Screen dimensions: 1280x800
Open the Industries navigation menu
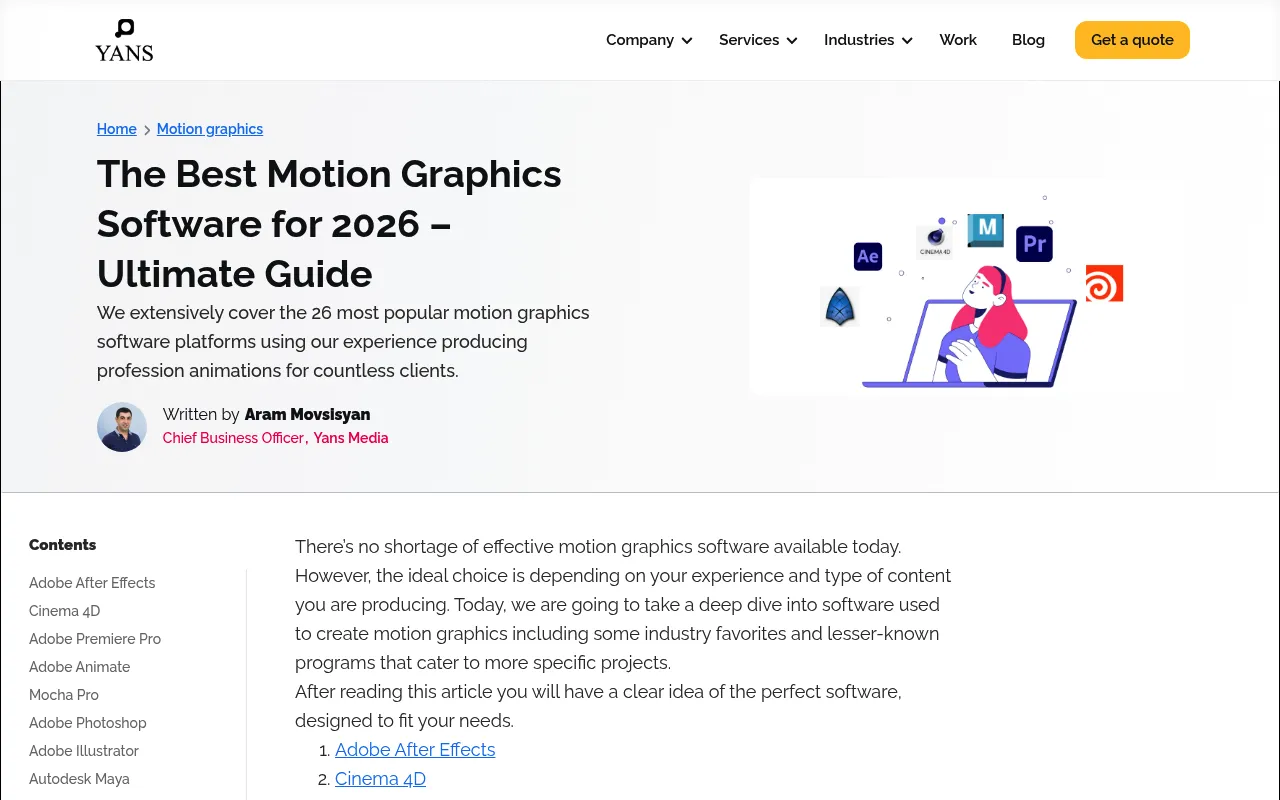868,40
